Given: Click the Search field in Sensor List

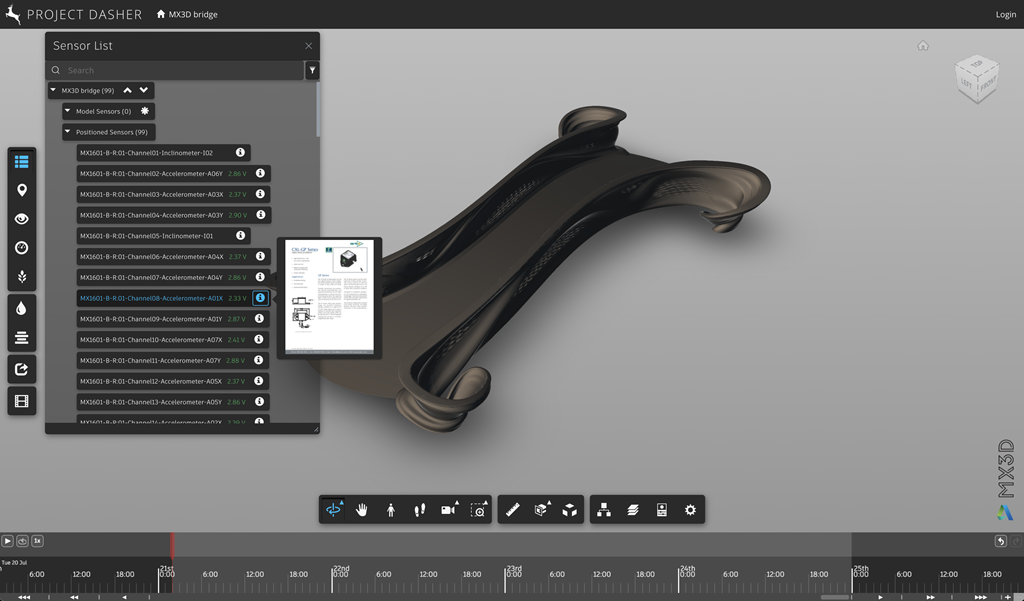Looking at the screenshot, I should pos(180,71).
